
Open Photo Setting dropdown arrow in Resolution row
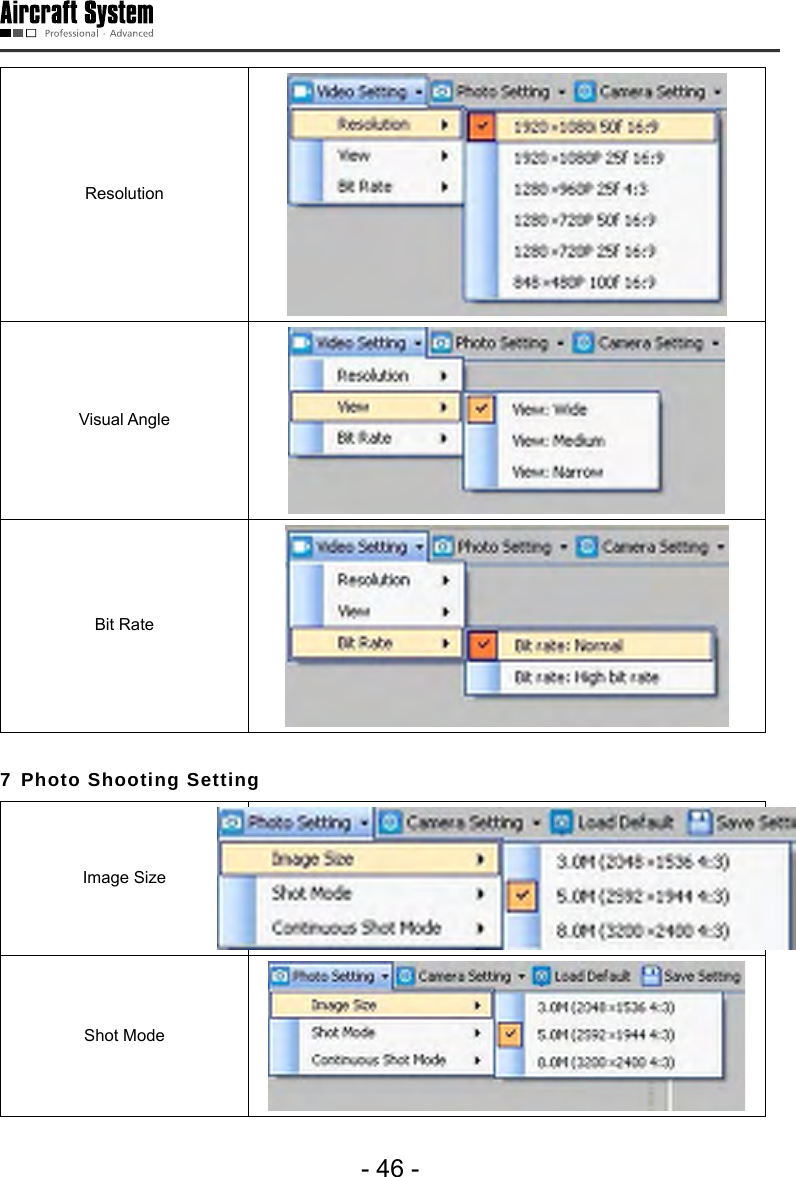click(561, 92)
